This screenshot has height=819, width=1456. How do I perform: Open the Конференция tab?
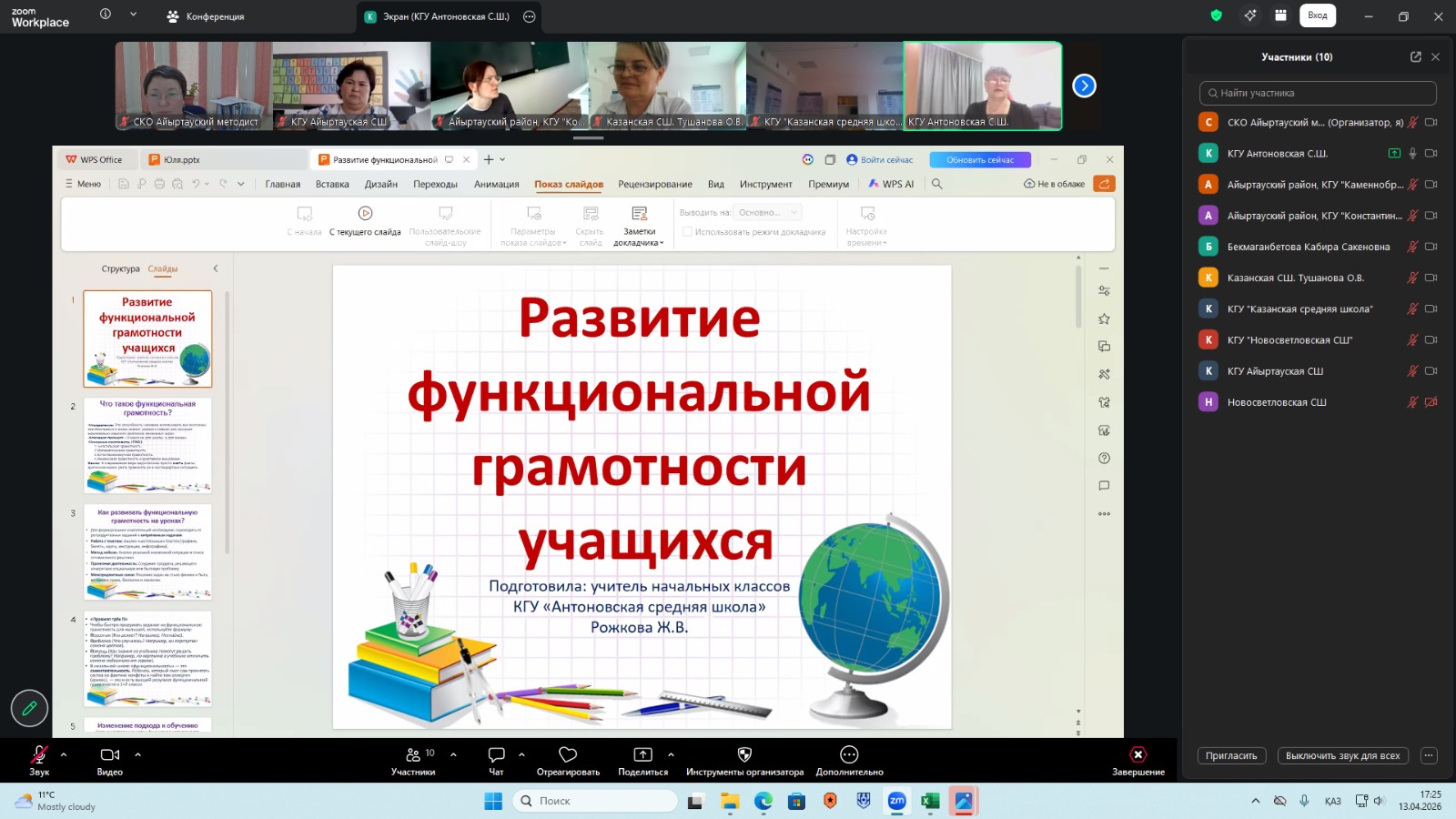pyautogui.click(x=206, y=16)
